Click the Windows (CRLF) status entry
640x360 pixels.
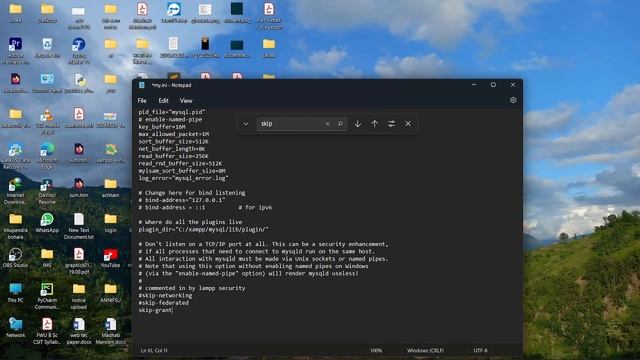click(425, 350)
